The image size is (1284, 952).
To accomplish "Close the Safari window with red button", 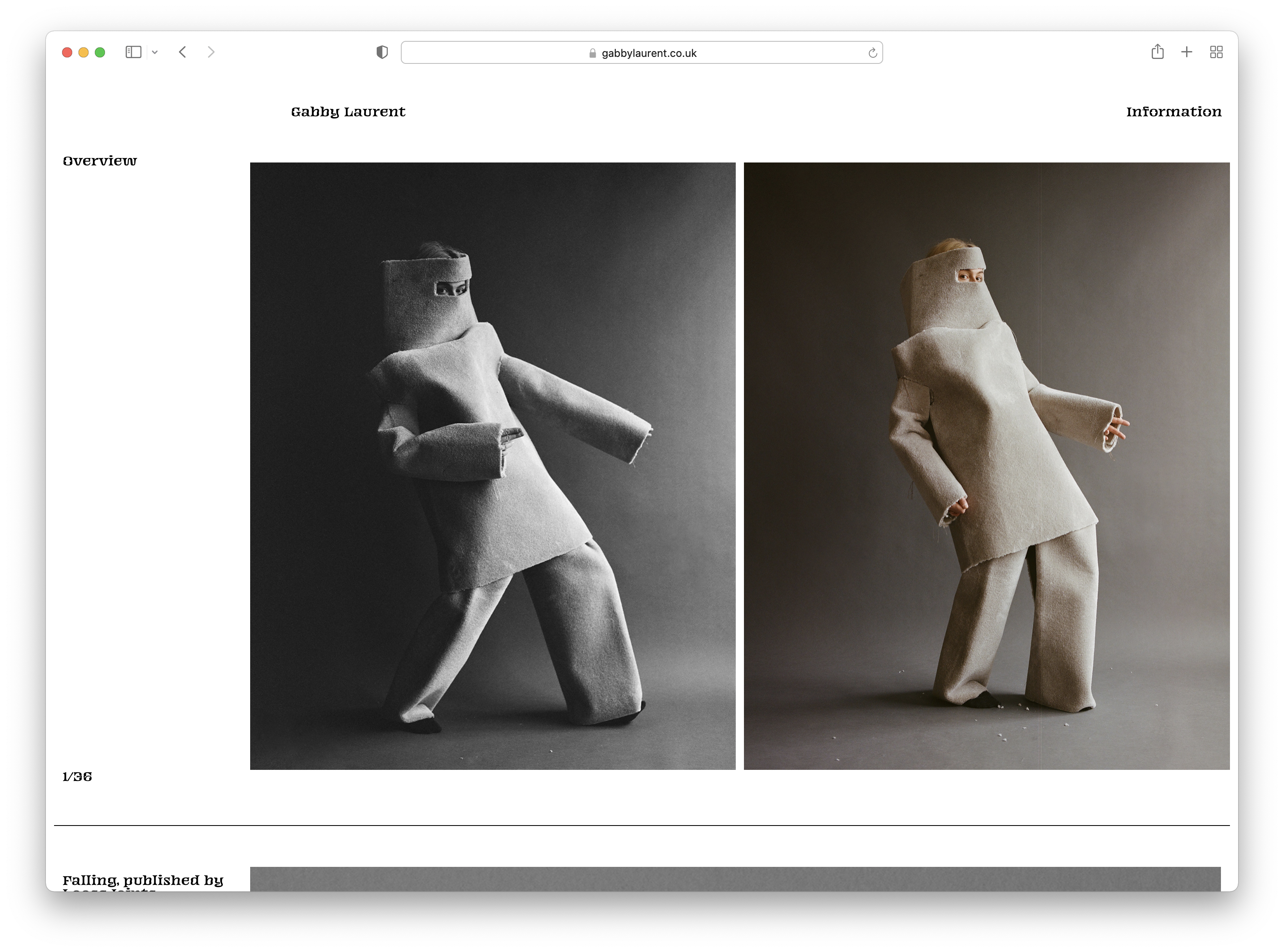I will (67, 52).
